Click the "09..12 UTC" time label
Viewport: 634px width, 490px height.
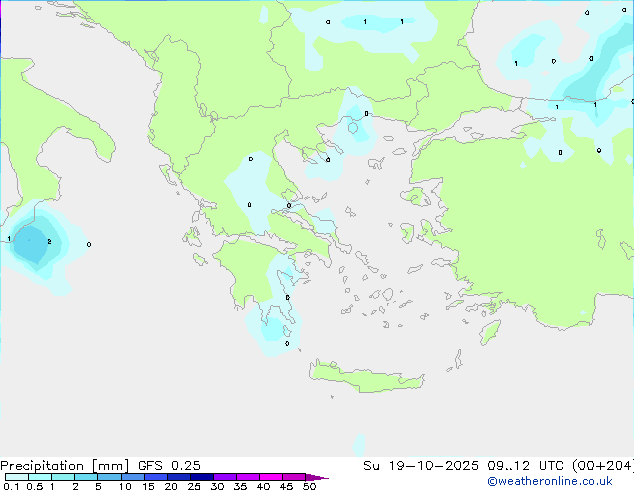click(526, 466)
